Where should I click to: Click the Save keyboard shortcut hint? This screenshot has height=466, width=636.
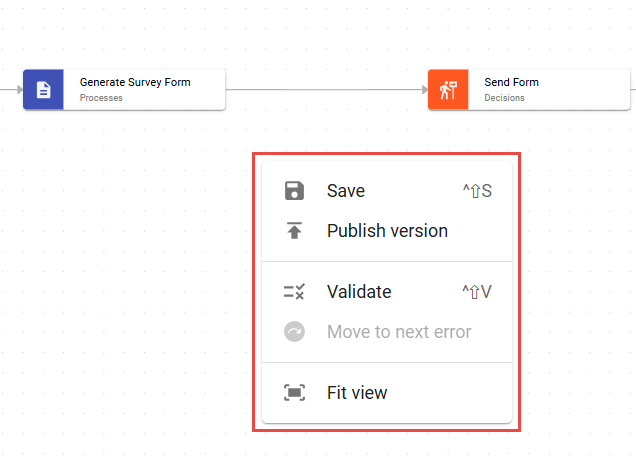point(477,191)
